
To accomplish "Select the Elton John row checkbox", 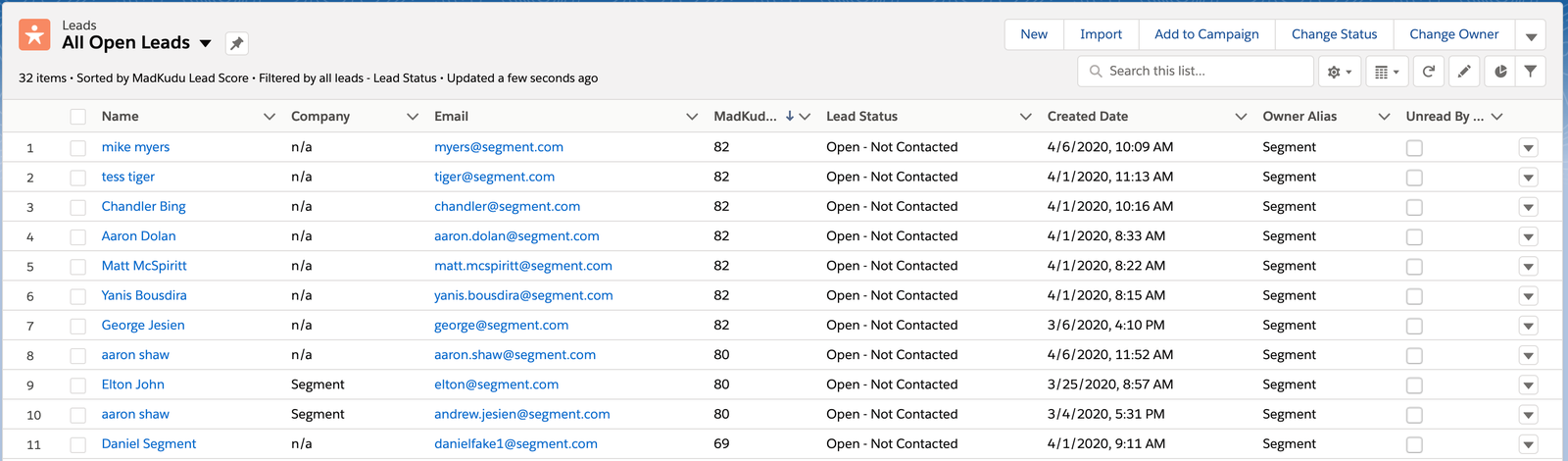I will tap(78, 385).
